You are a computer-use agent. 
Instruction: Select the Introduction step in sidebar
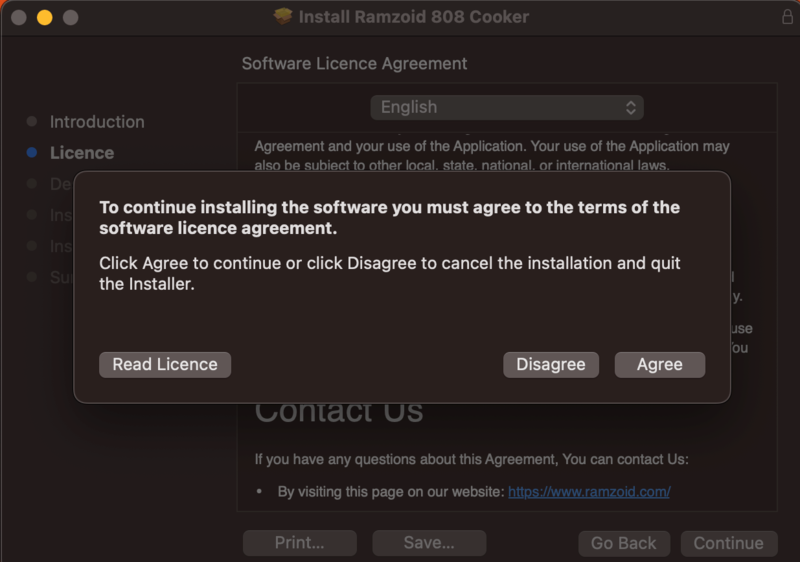point(97,122)
